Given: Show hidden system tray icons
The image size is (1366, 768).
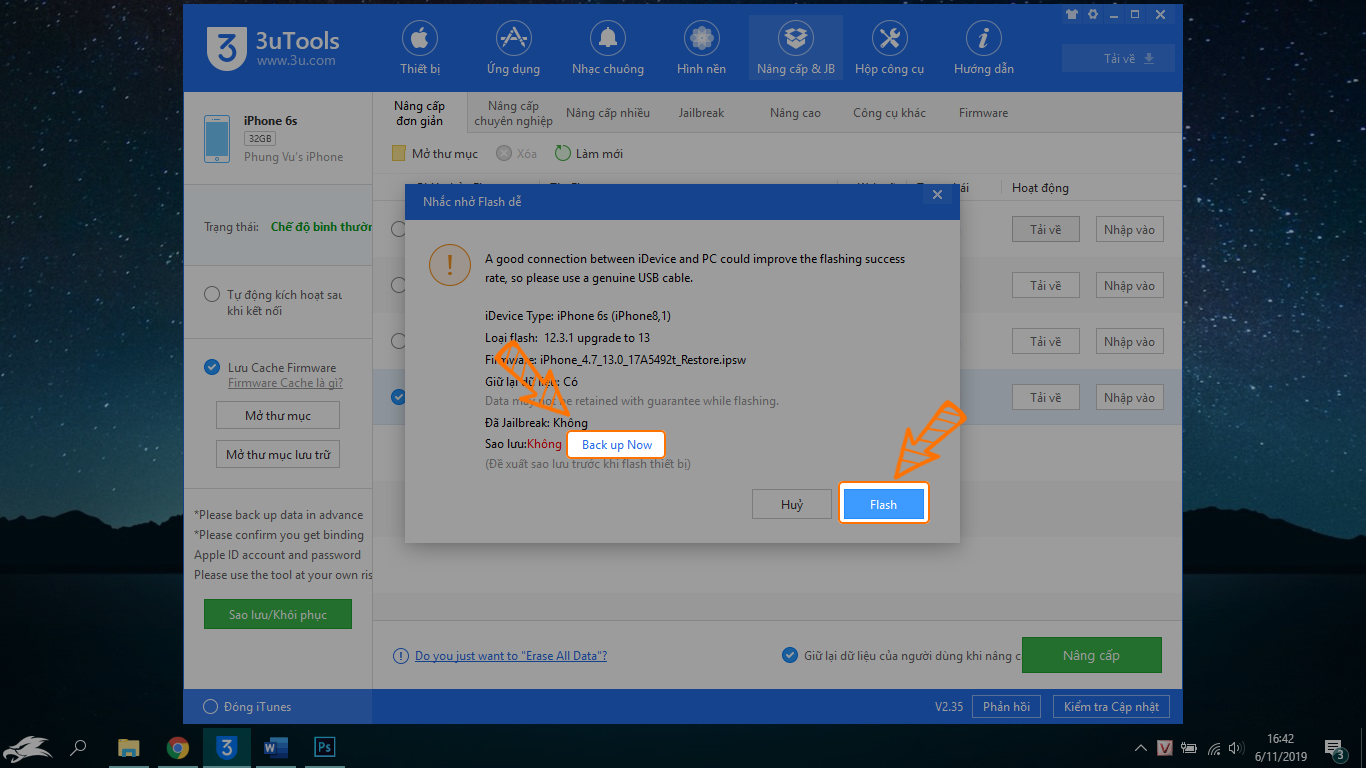Looking at the screenshot, I should 1141,748.
